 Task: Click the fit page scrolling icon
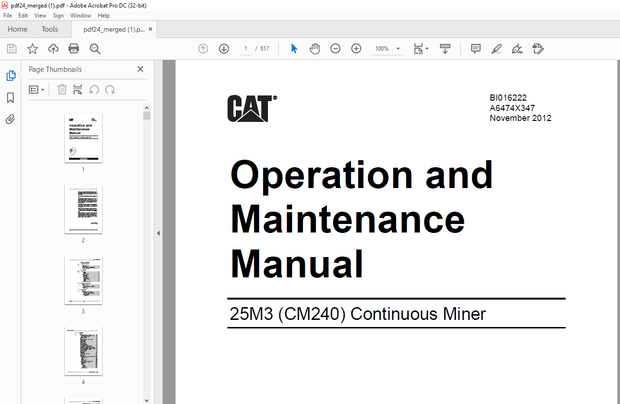[418, 49]
